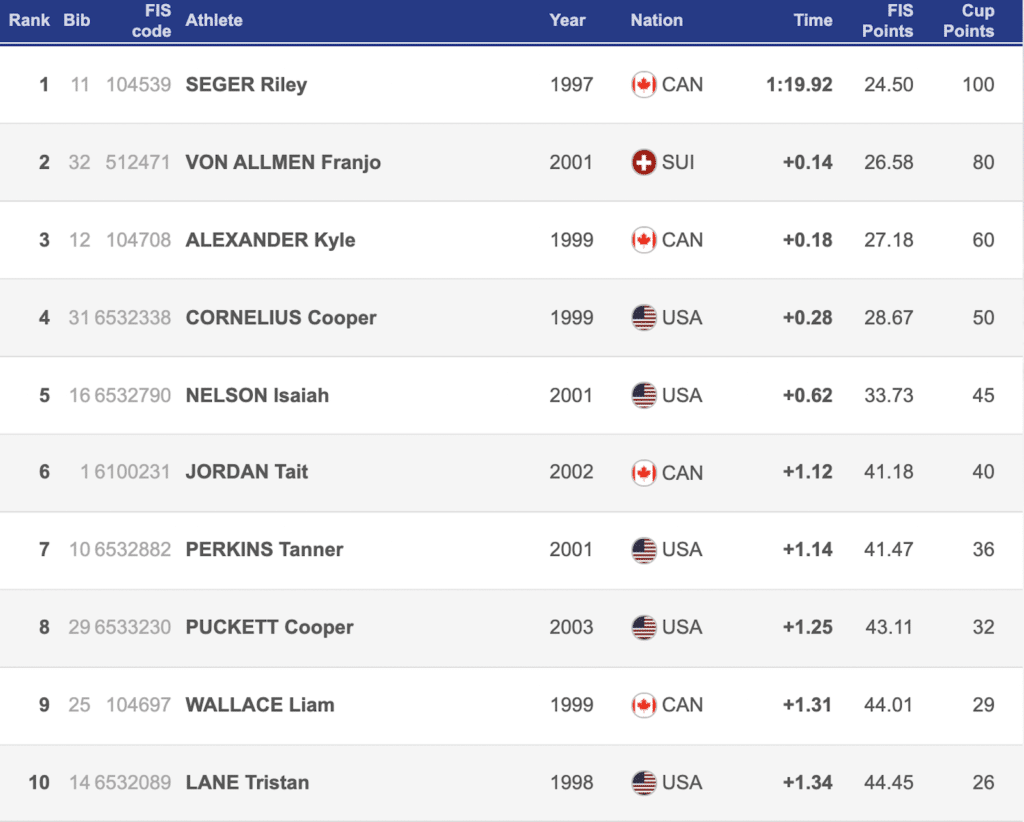
Task: Click the Year column header
Action: click(567, 20)
